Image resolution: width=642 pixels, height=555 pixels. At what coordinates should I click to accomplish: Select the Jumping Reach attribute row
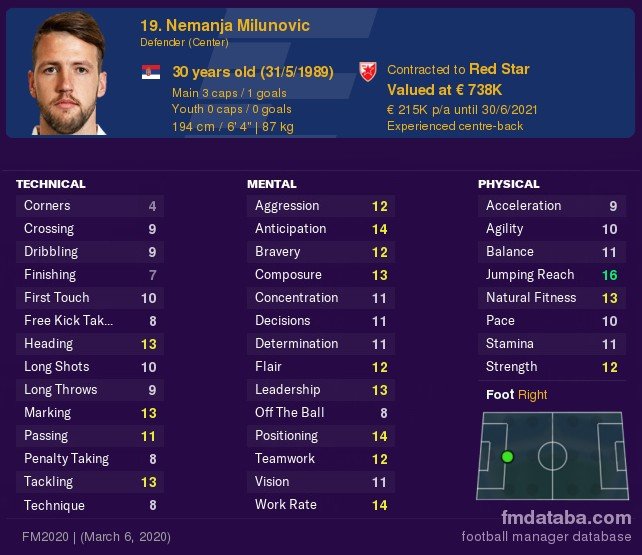552,275
